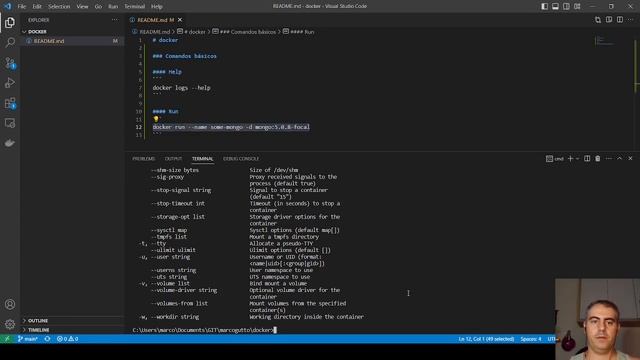Image resolution: width=640 pixels, height=360 pixels.
Task: Click the 'docker logs --help' line
Action: [182, 88]
